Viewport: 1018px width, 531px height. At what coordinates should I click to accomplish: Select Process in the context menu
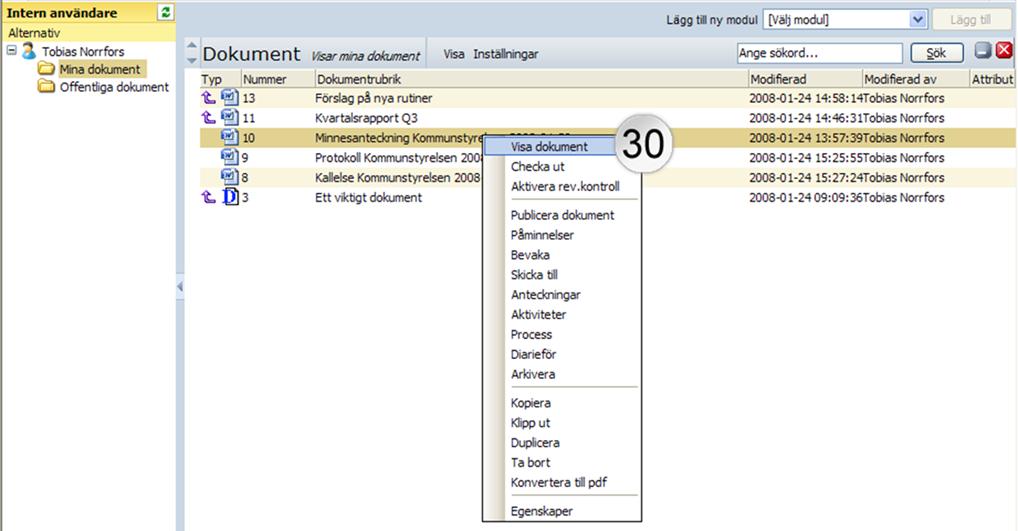[531, 335]
